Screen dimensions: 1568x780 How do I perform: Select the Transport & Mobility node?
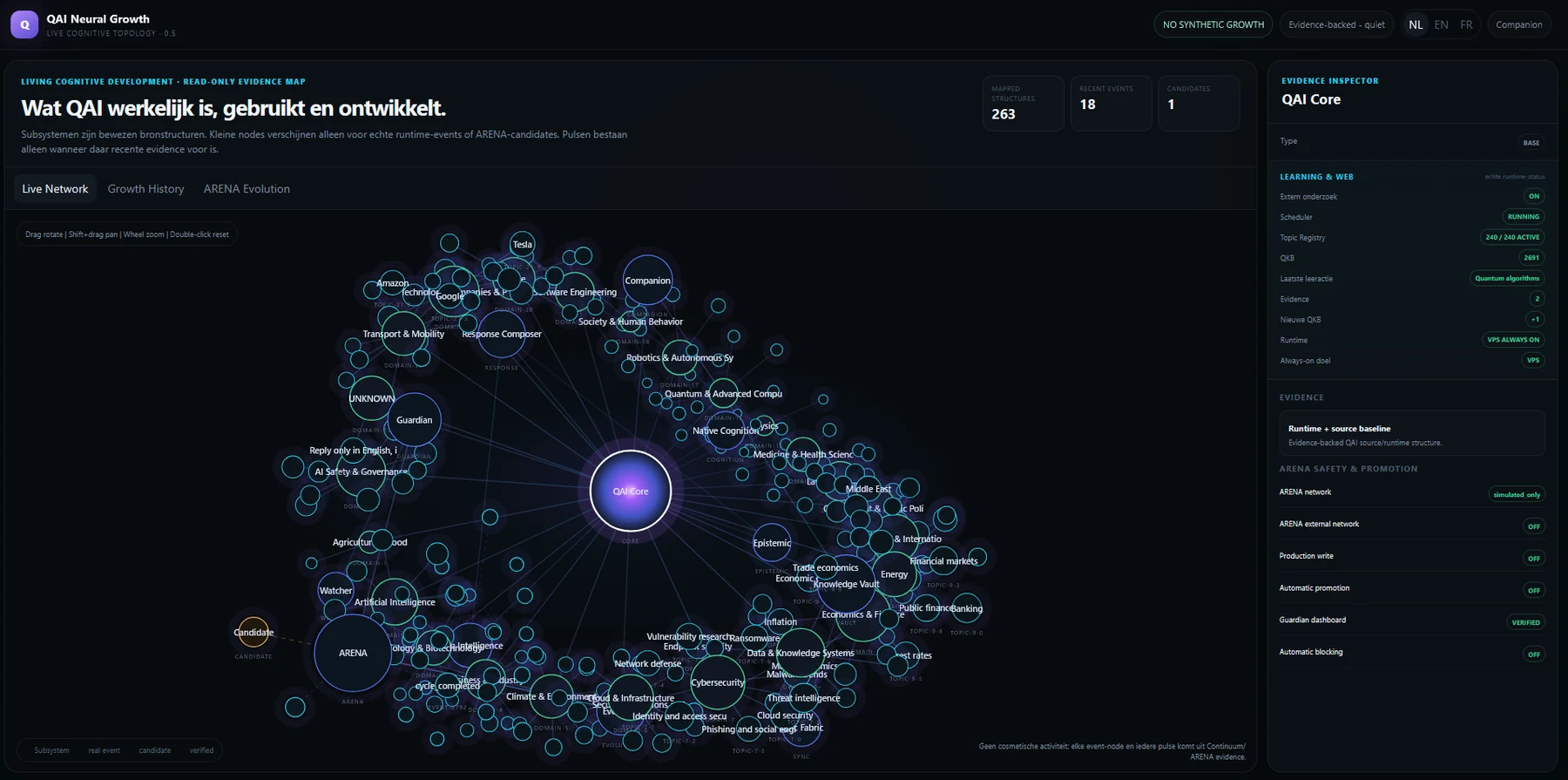tap(403, 334)
